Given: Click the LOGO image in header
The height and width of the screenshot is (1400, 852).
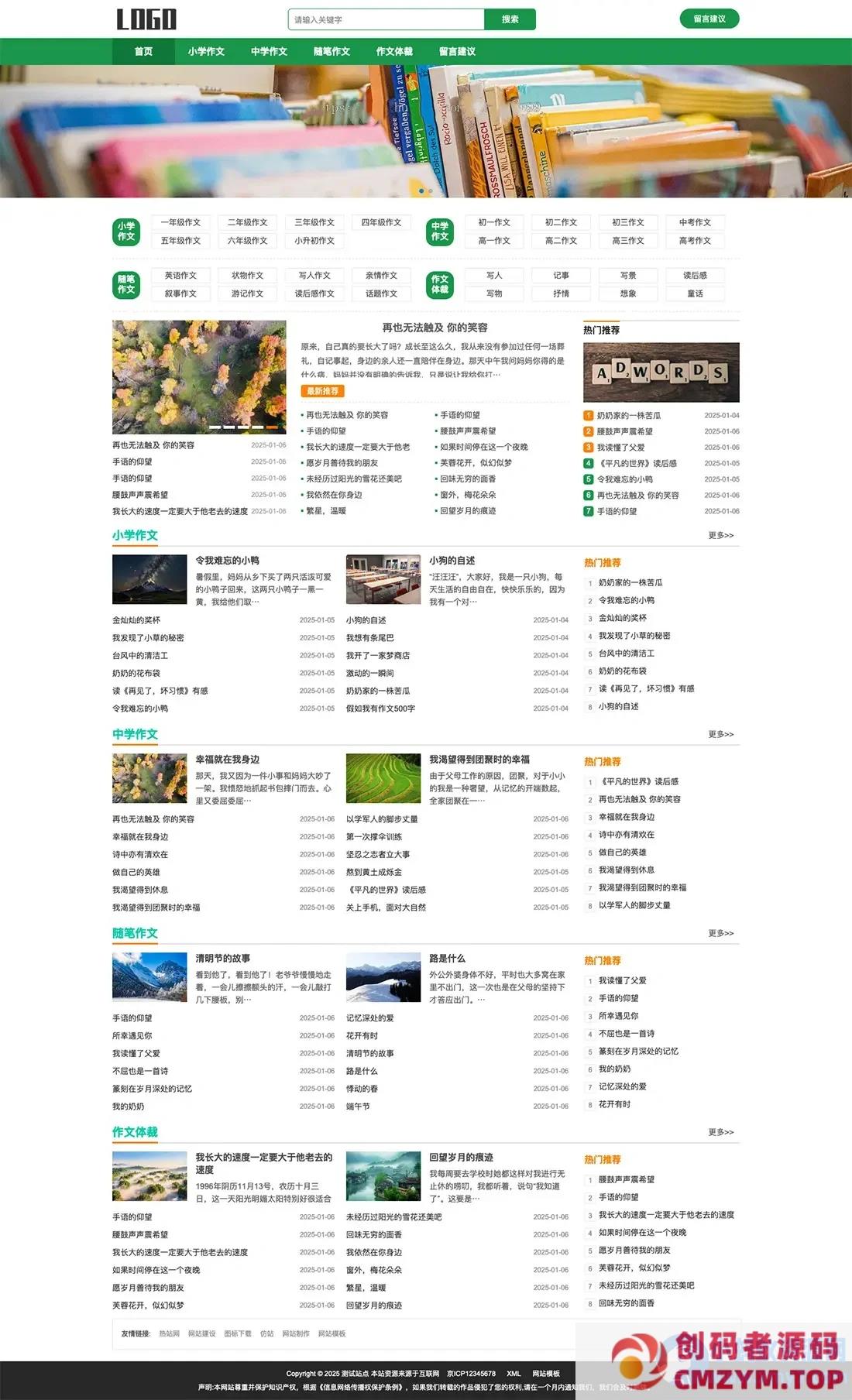Looking at the screenshot, I should coord(146,19).
